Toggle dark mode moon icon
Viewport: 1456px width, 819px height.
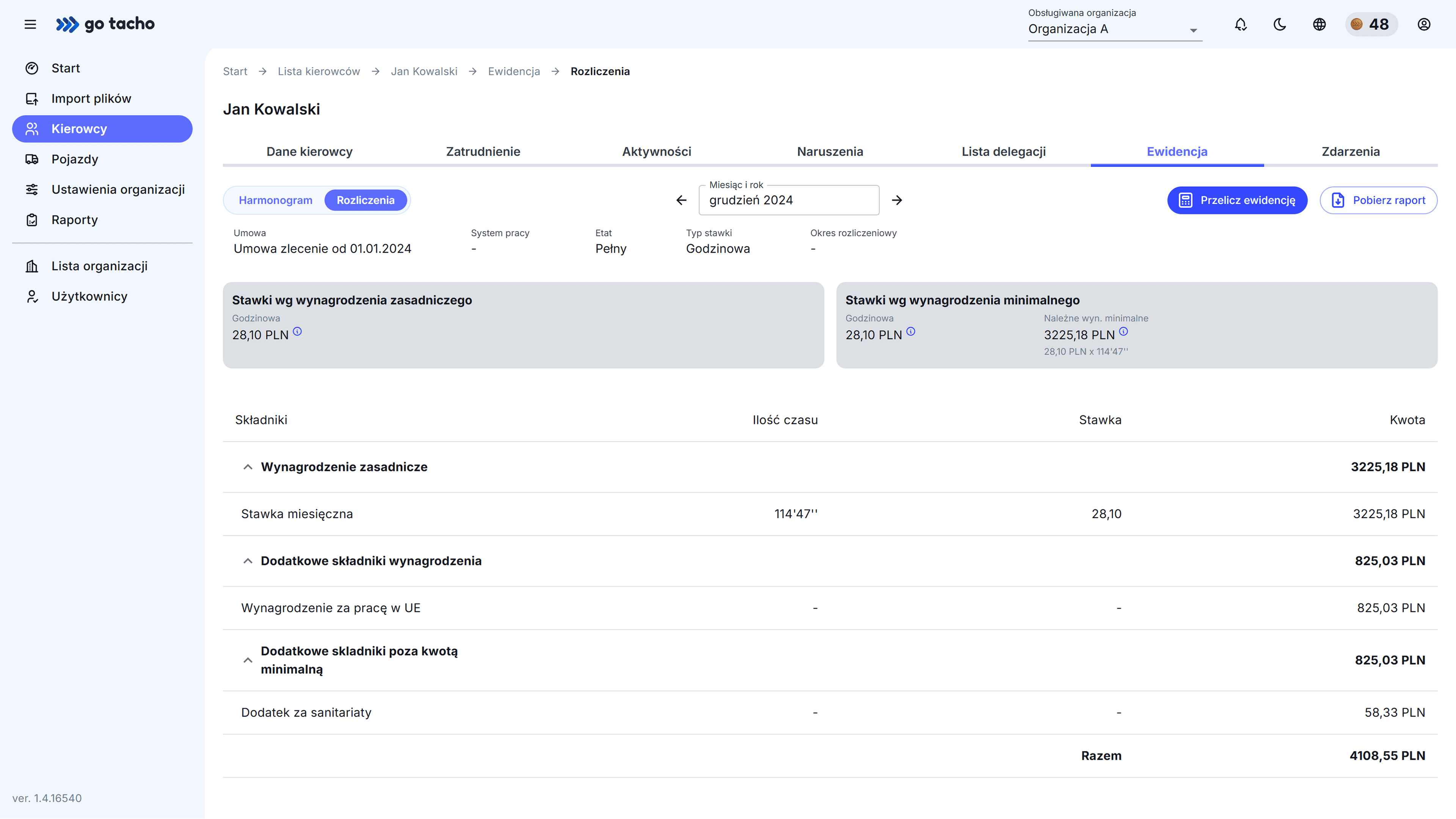(x=1280, y=24)
